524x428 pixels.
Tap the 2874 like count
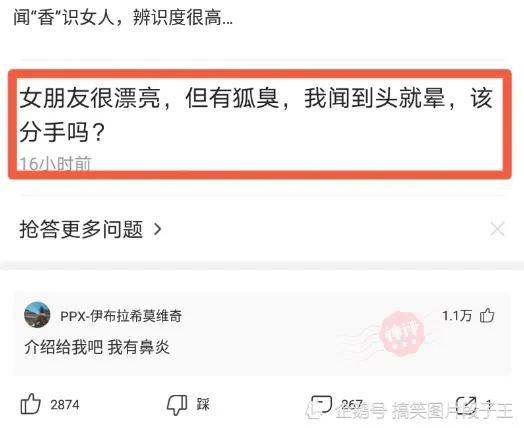coord(65,405)
